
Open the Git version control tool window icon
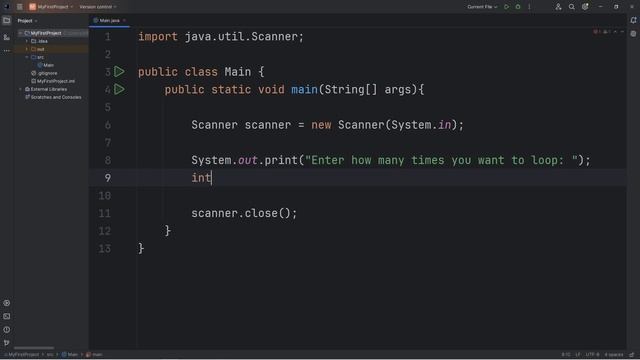tap(7, 343)
